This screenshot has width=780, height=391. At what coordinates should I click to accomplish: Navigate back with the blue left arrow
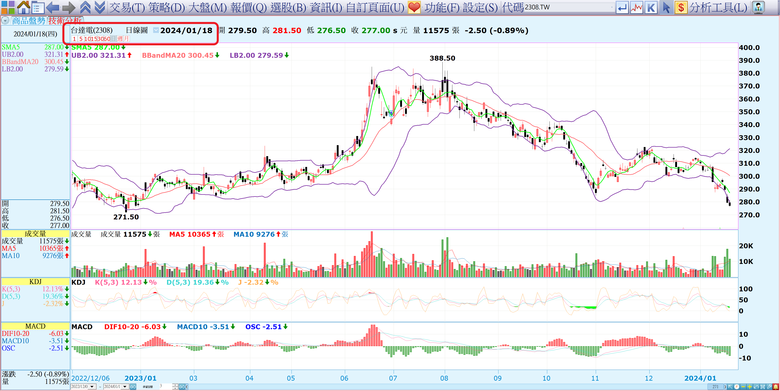pyautogui.click(x=53, y=7)
